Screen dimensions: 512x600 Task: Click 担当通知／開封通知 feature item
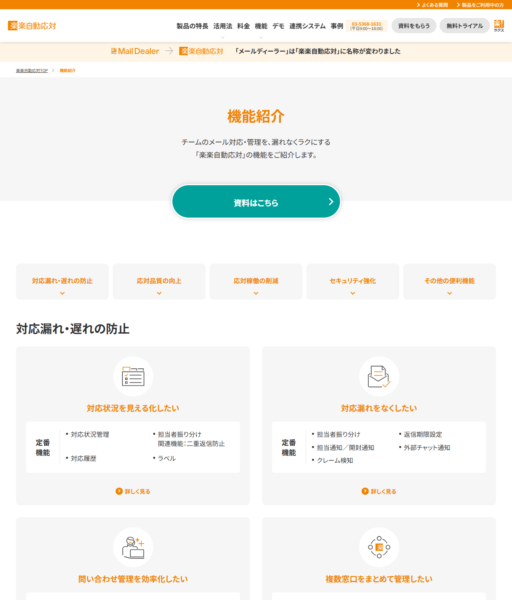(x=346, y=447)
